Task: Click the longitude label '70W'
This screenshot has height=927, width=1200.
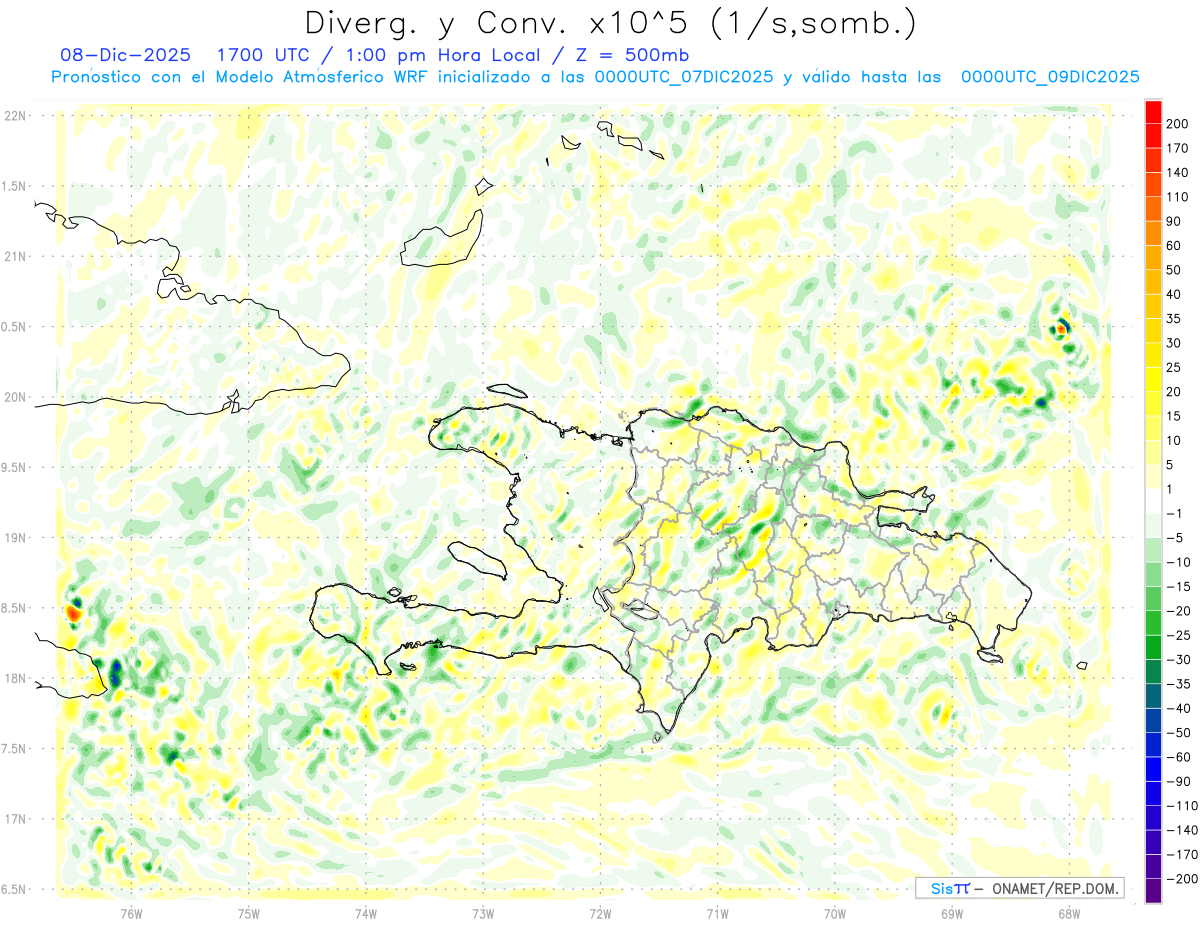Action: click(x=835, y=912)
